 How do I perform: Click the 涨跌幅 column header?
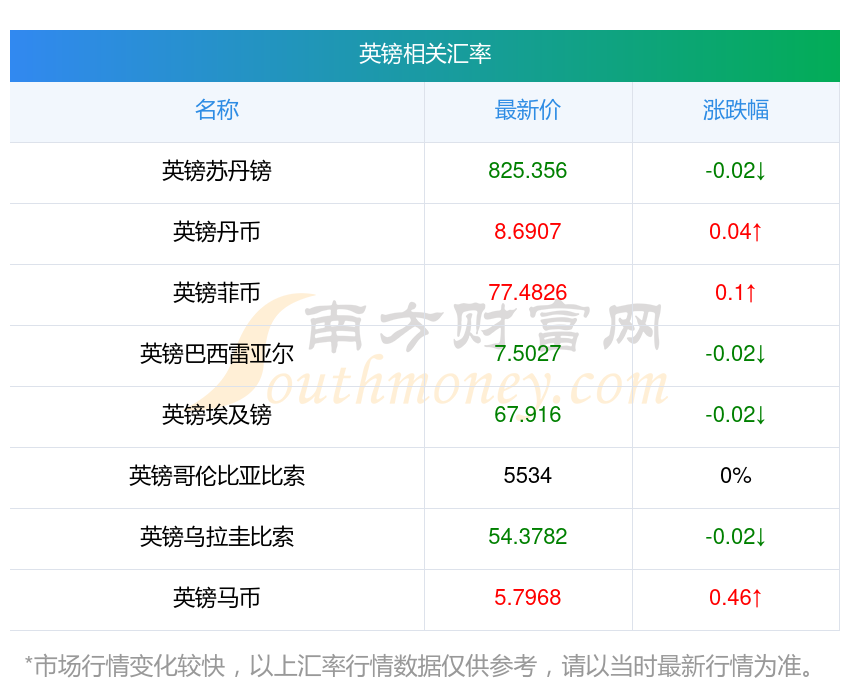(736, 110)
